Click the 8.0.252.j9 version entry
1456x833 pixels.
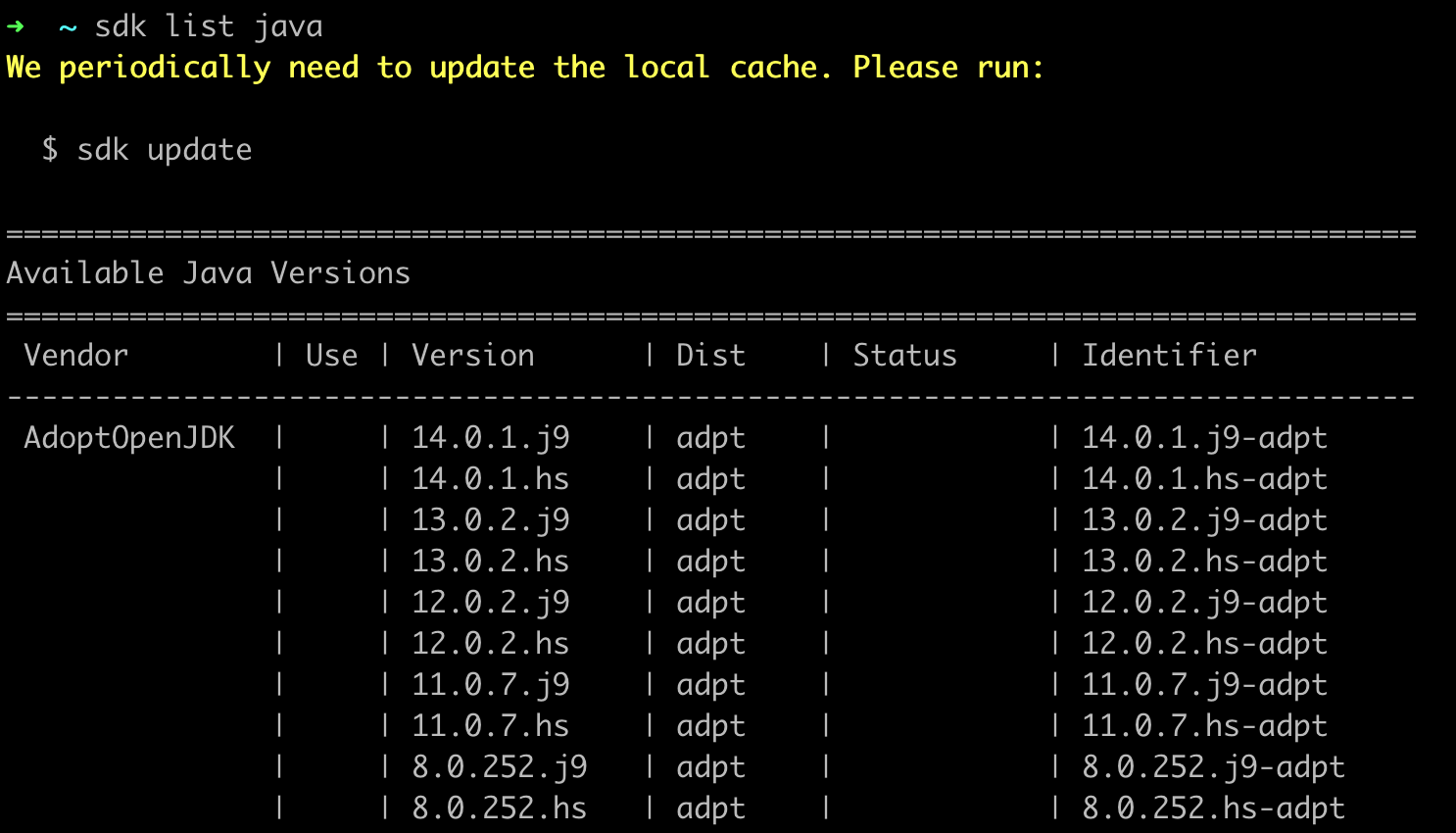tap(499, 766)
